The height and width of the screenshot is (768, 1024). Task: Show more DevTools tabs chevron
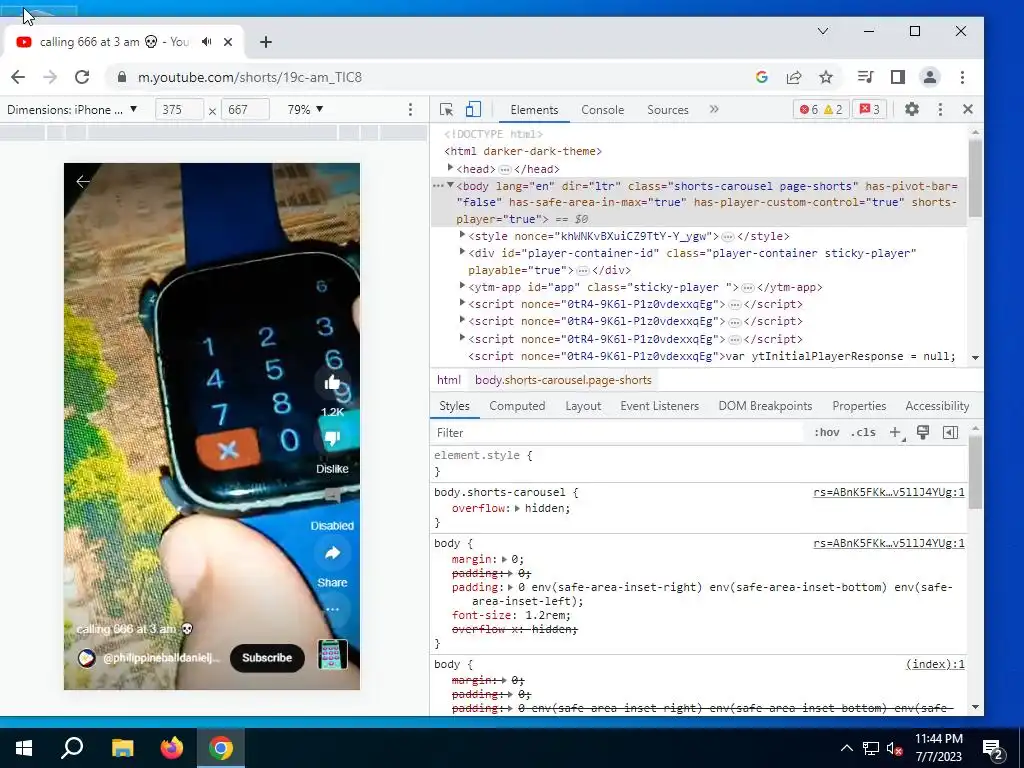point(714,110)
